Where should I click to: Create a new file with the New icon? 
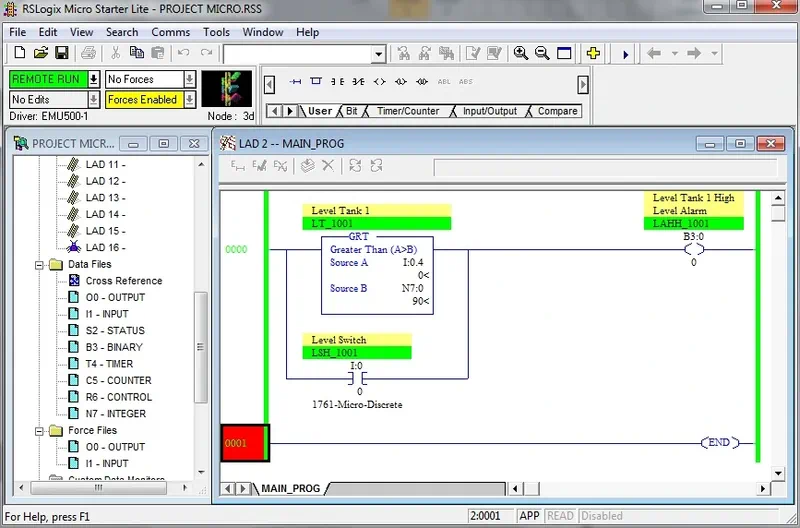[x=19, y=53]
